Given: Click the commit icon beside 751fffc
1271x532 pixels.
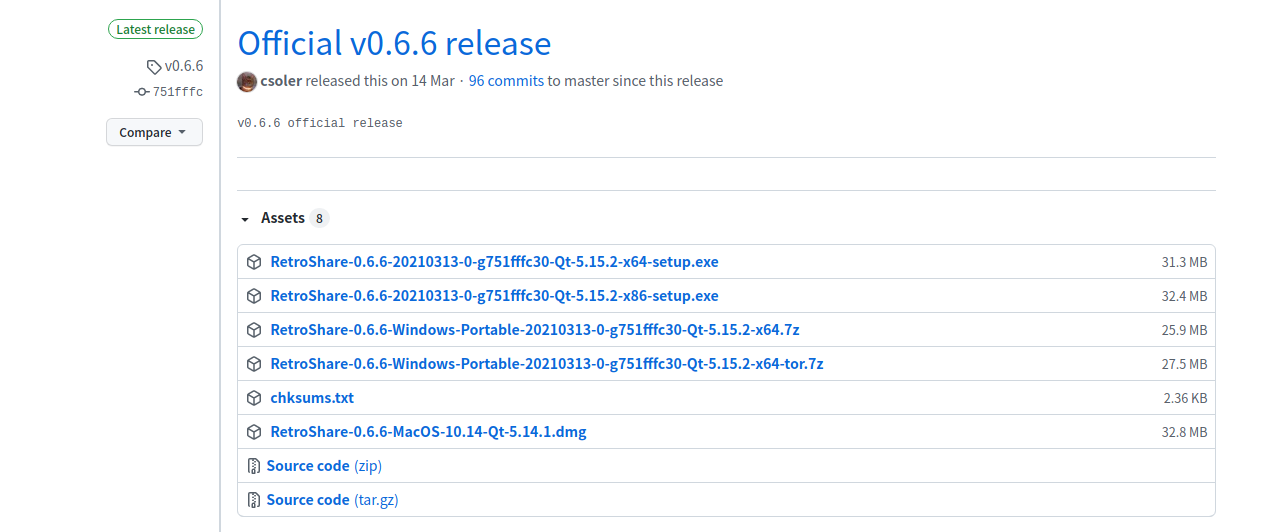Looking at the screenshot, I should [x=141, y=92].
